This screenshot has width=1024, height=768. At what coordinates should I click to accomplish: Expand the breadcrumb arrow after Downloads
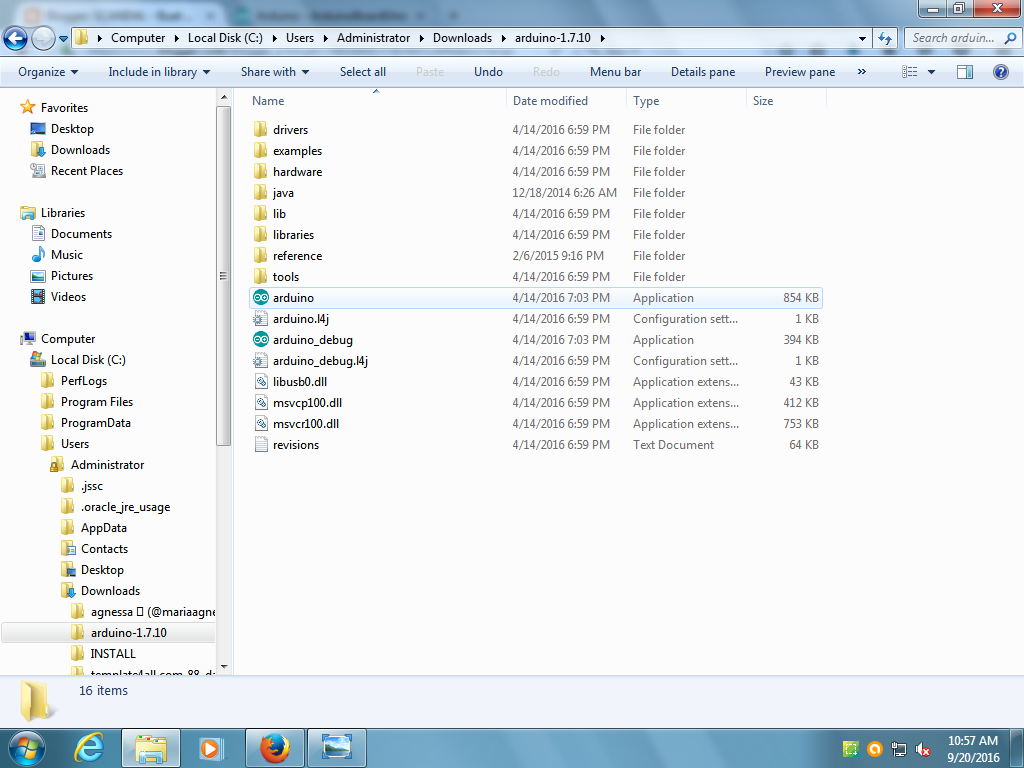(504, 39)
